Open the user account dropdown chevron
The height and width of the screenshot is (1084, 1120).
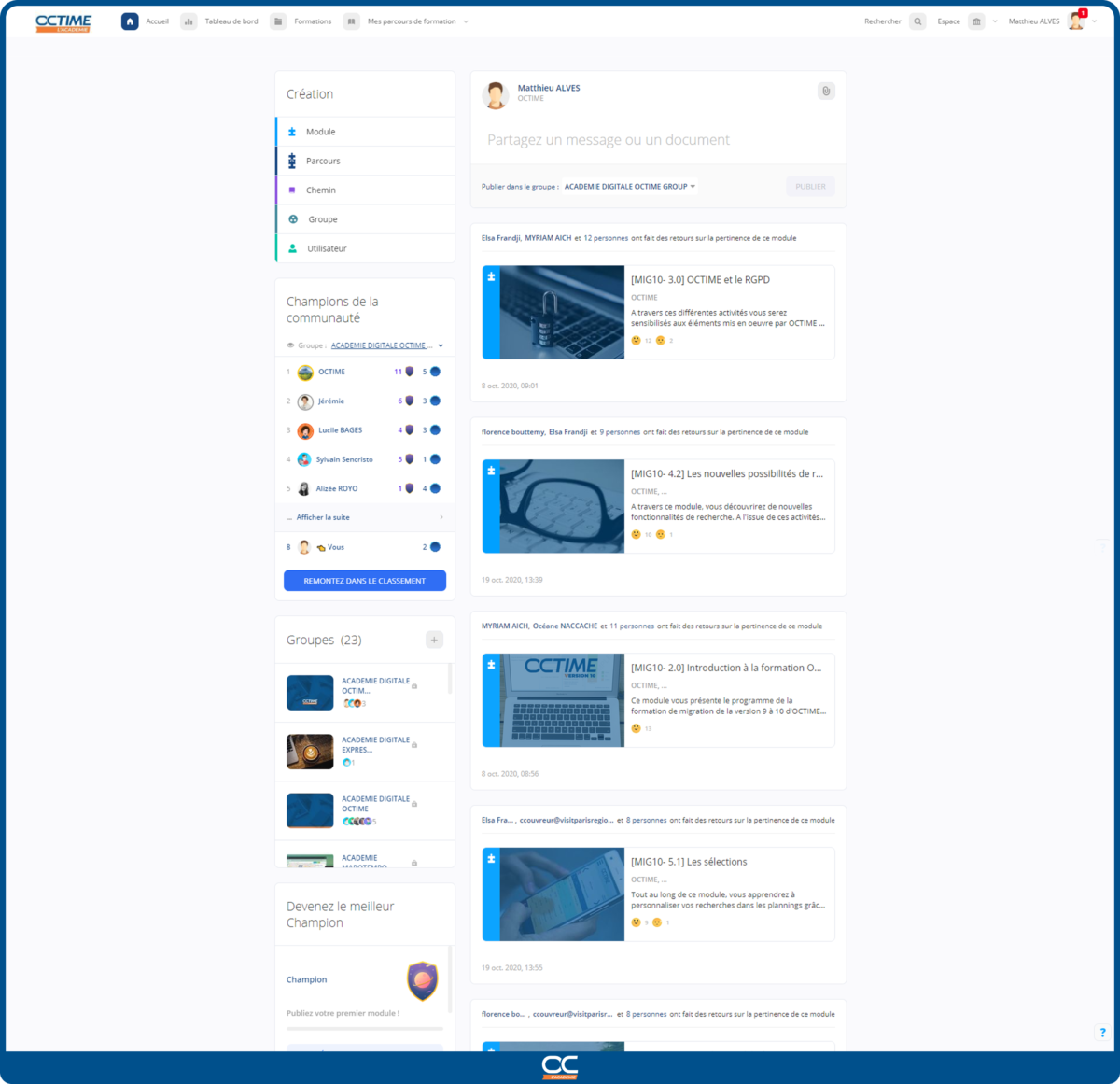[1095, 21]
